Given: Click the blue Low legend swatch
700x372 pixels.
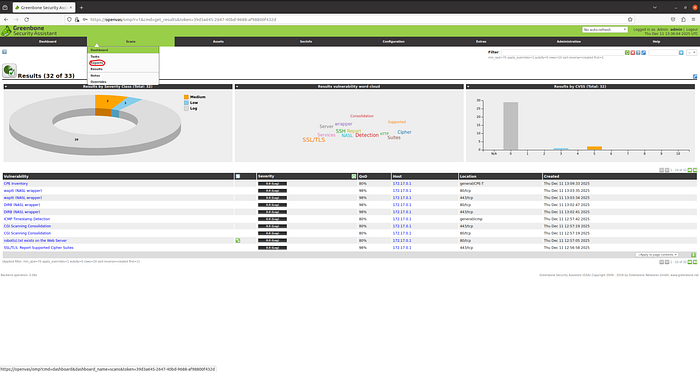Looking at the screenshot, I should point(186,103).
